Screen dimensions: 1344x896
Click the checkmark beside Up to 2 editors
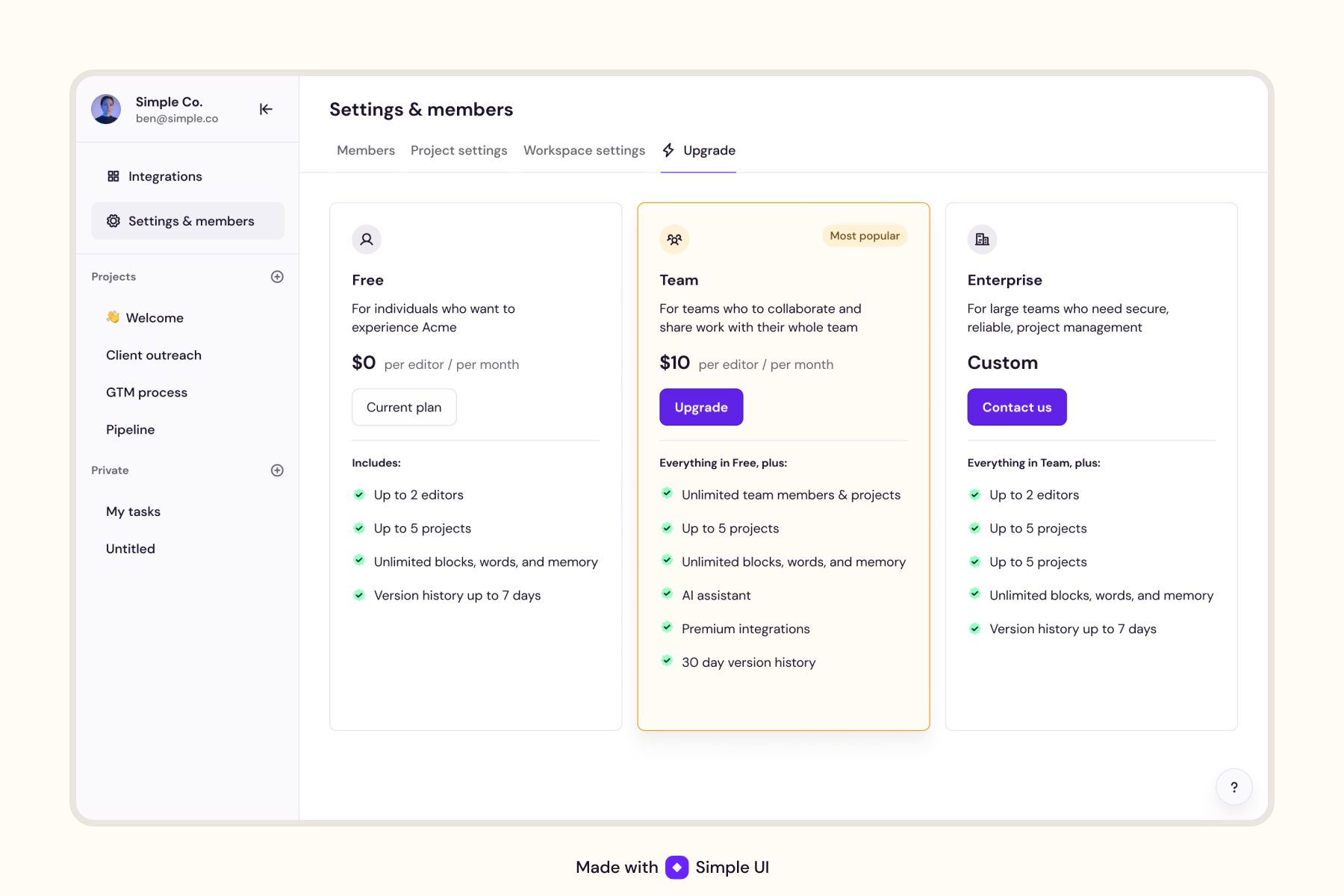point(360,494)
